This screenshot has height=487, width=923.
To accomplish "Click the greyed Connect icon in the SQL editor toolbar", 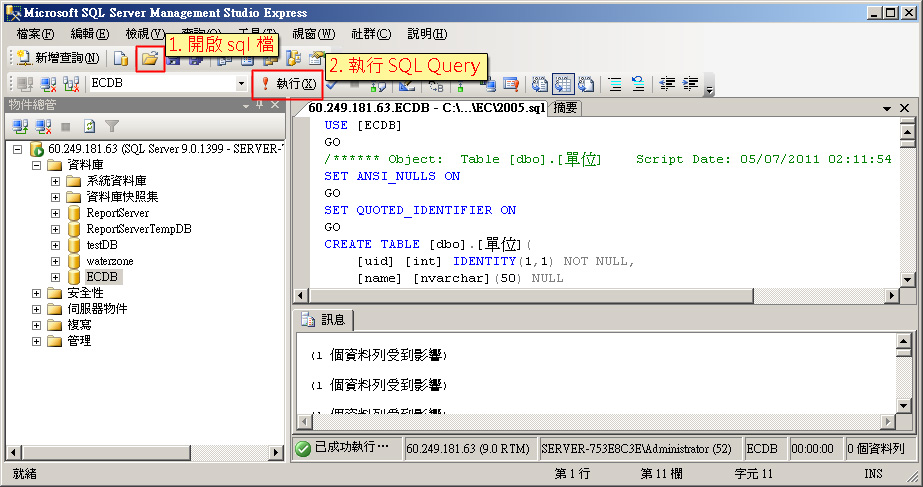I will click(x=24, y=84).
